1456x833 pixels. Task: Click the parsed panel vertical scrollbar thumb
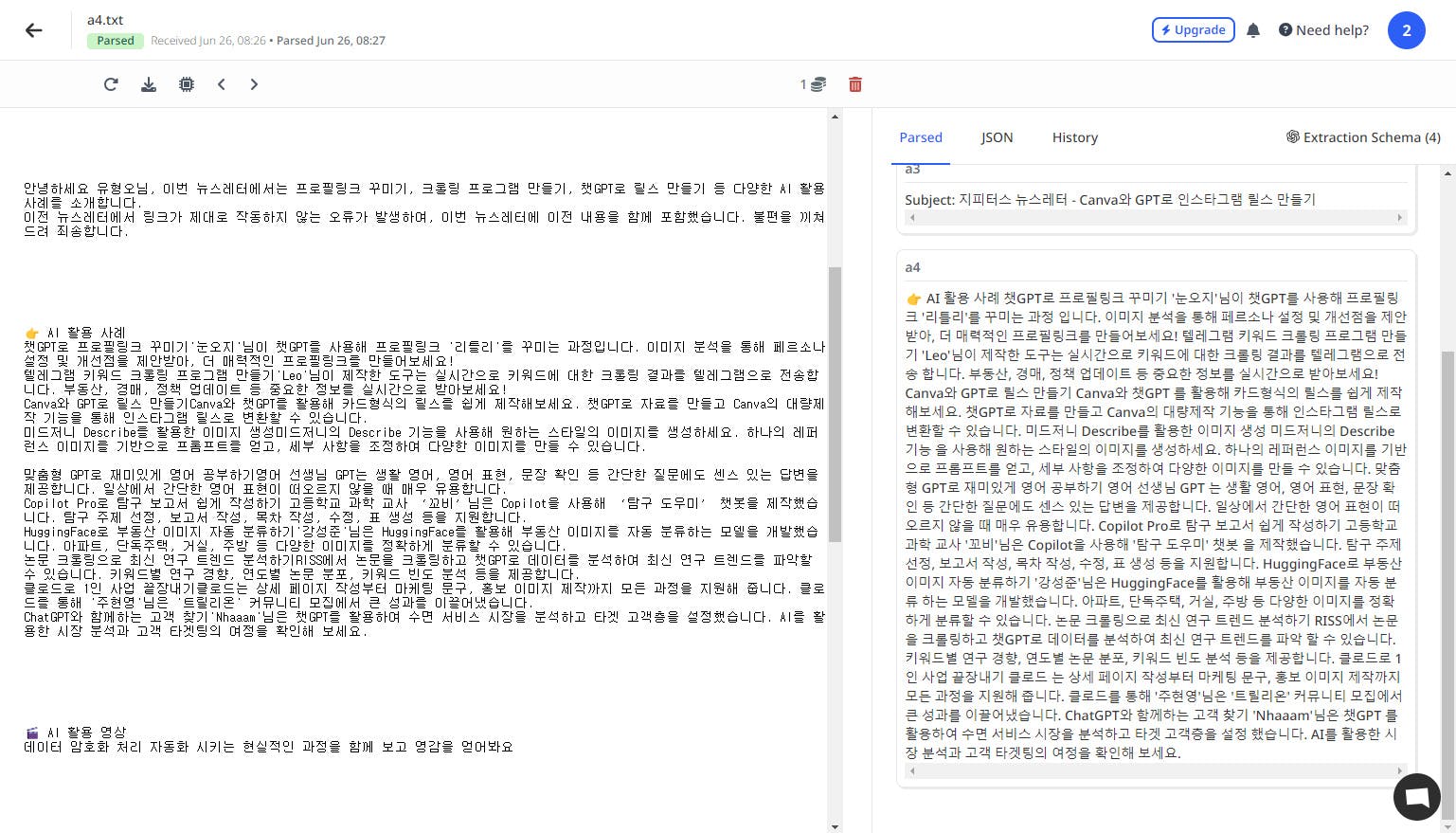point(1447,585)
